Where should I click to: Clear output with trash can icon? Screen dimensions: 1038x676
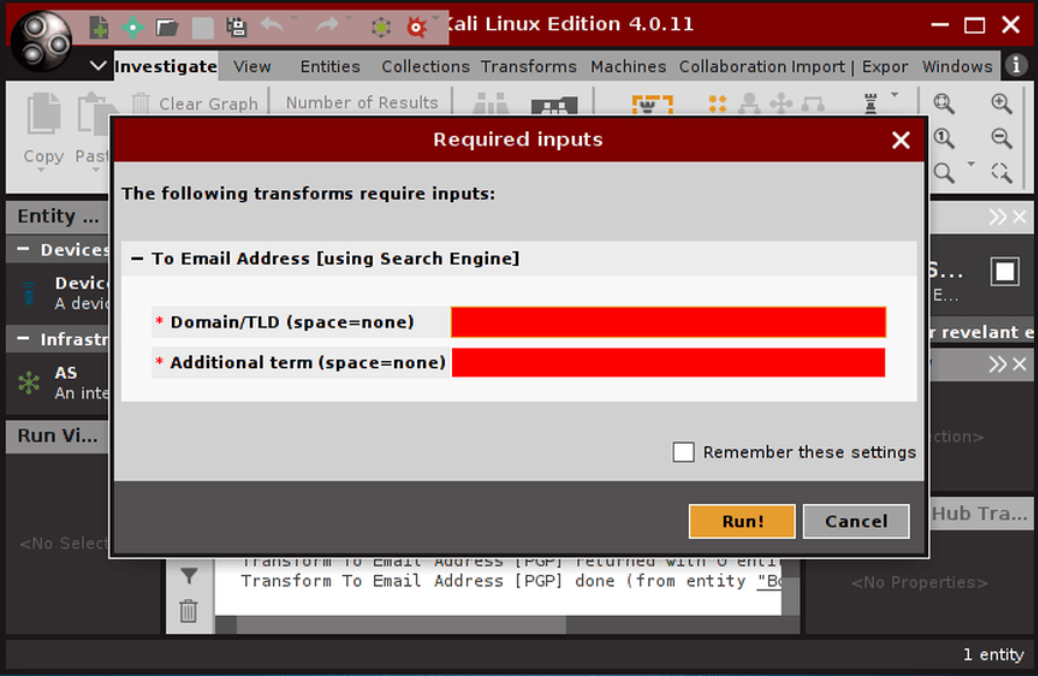[188, 610]
